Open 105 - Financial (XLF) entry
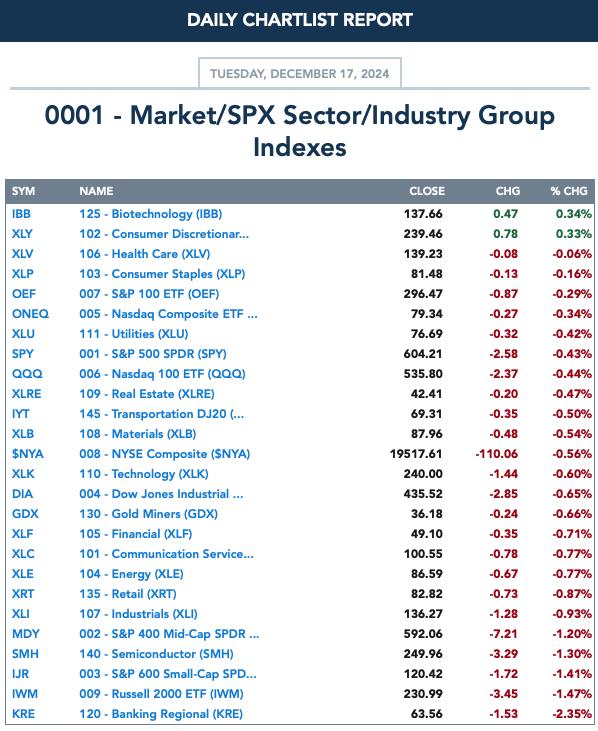The height and width of the screenshot is (731, 598). coord(136,534)
